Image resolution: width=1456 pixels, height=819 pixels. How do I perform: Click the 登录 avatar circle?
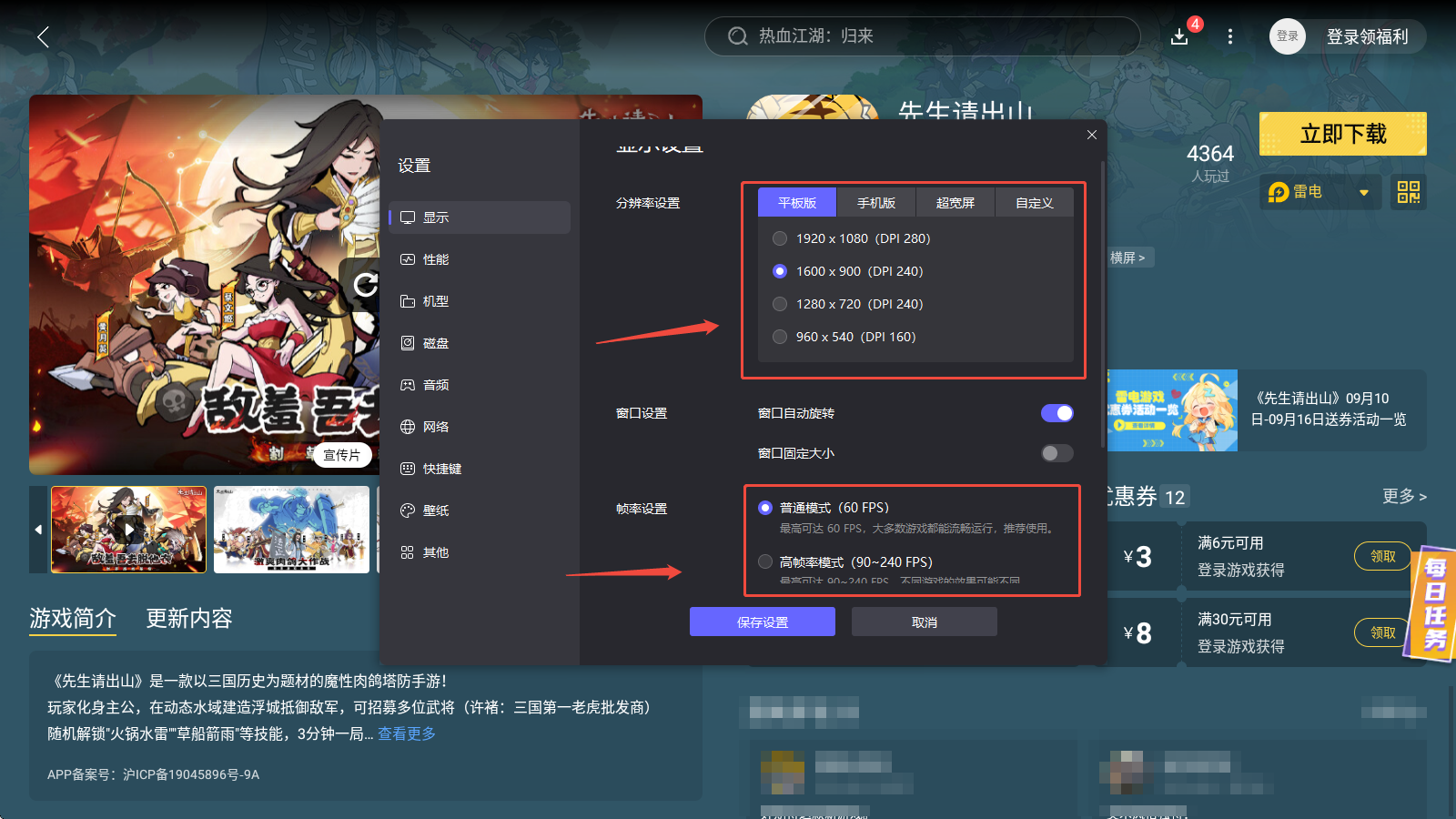click(x=1288, y=36)
